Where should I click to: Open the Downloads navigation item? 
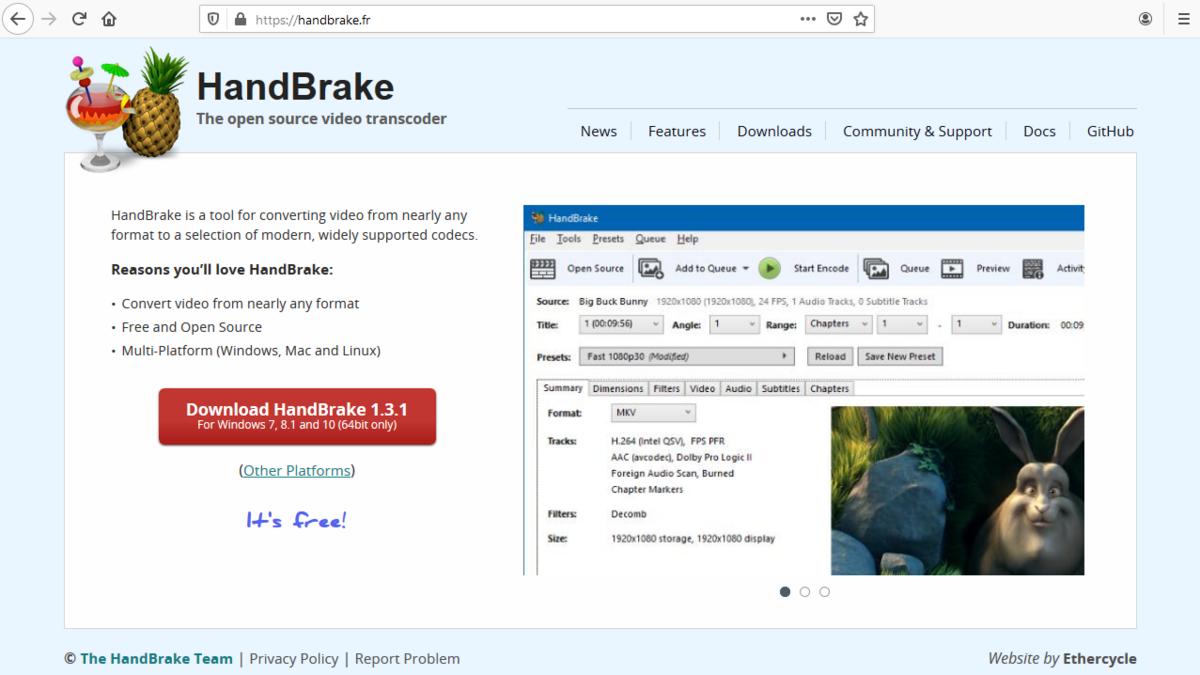pos(774,131)
